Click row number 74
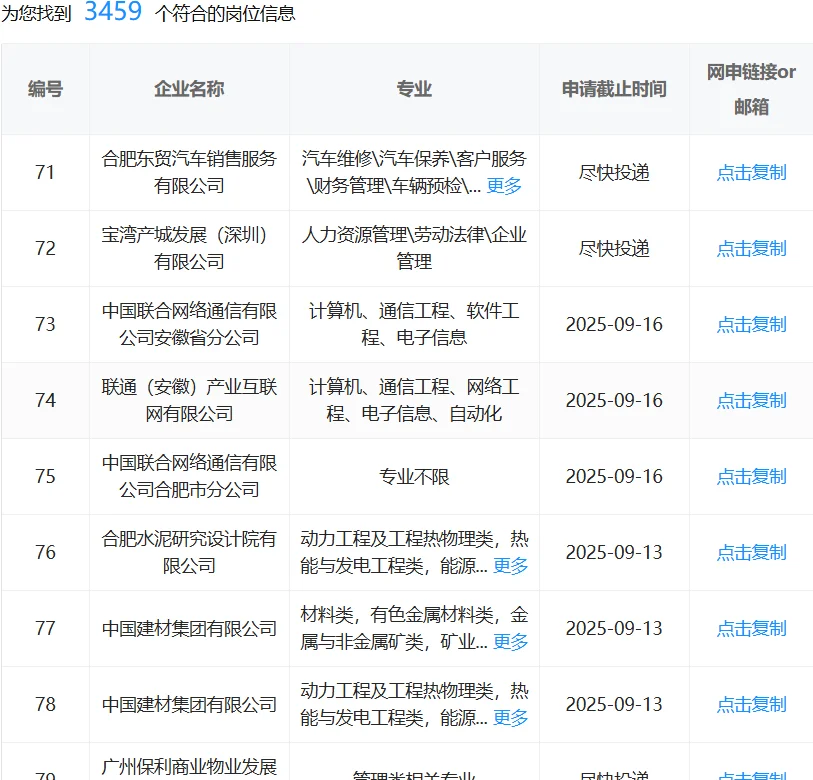Viewport: 813px width, 780px height. (45, 400)
